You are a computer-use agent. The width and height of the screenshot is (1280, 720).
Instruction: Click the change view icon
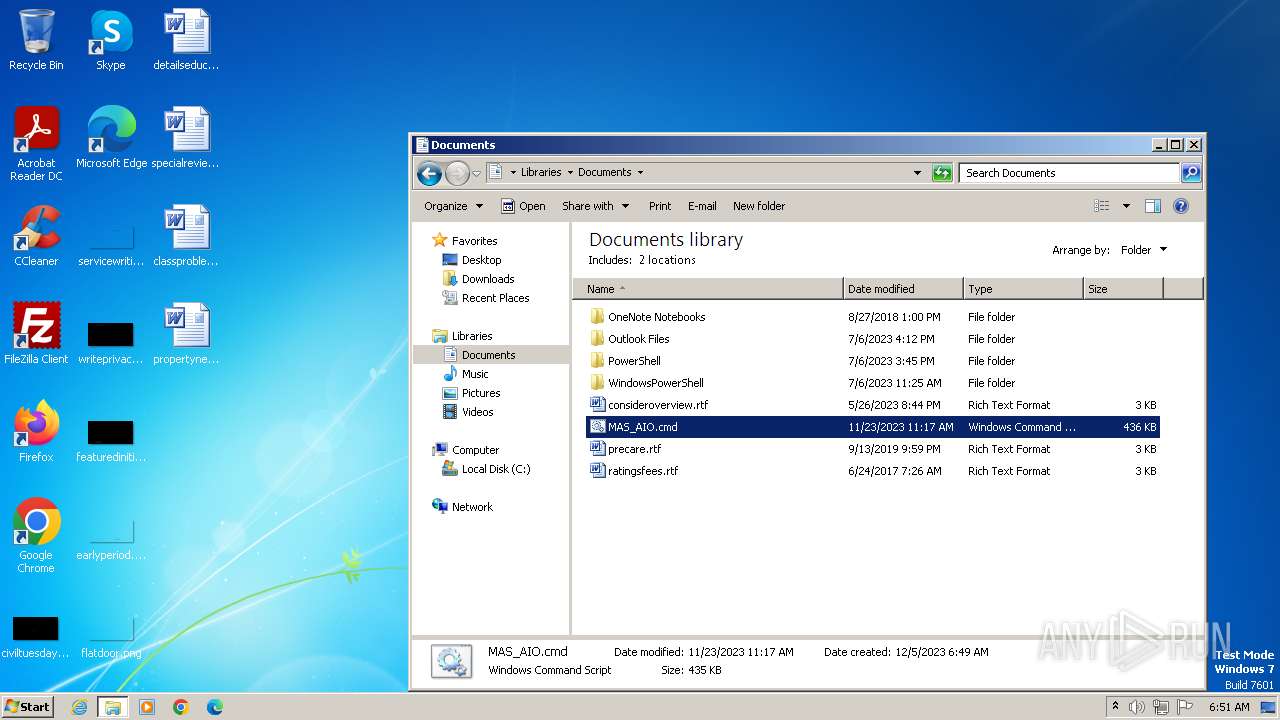pyautogui.click(x=1101, y=206)
